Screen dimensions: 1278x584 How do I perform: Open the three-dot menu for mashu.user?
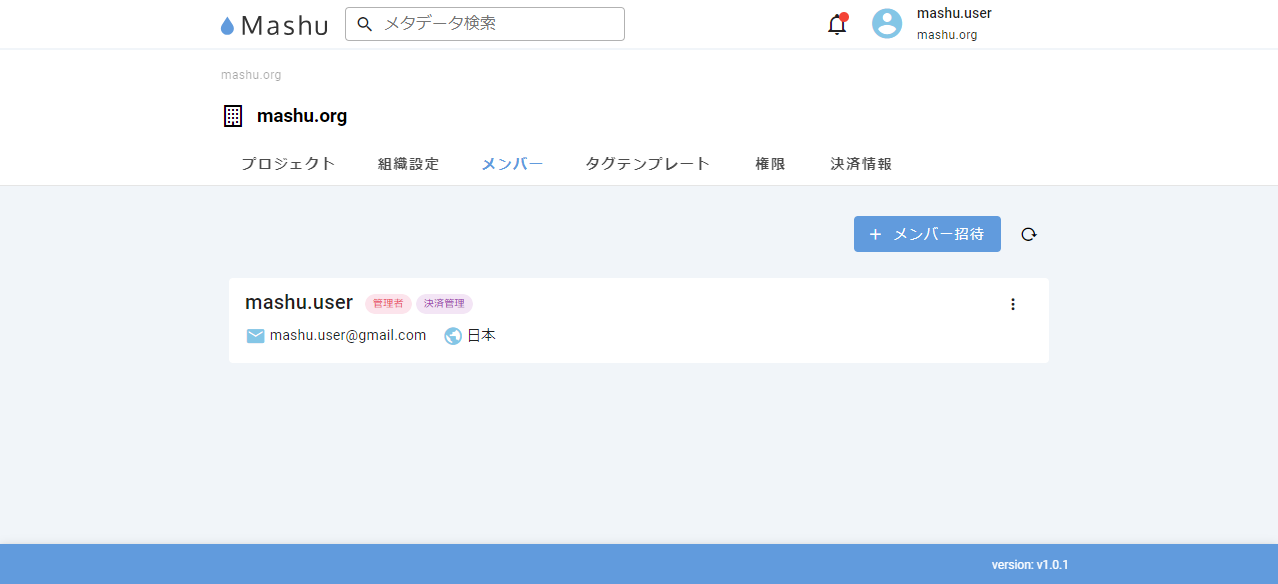pos(1012,304)
